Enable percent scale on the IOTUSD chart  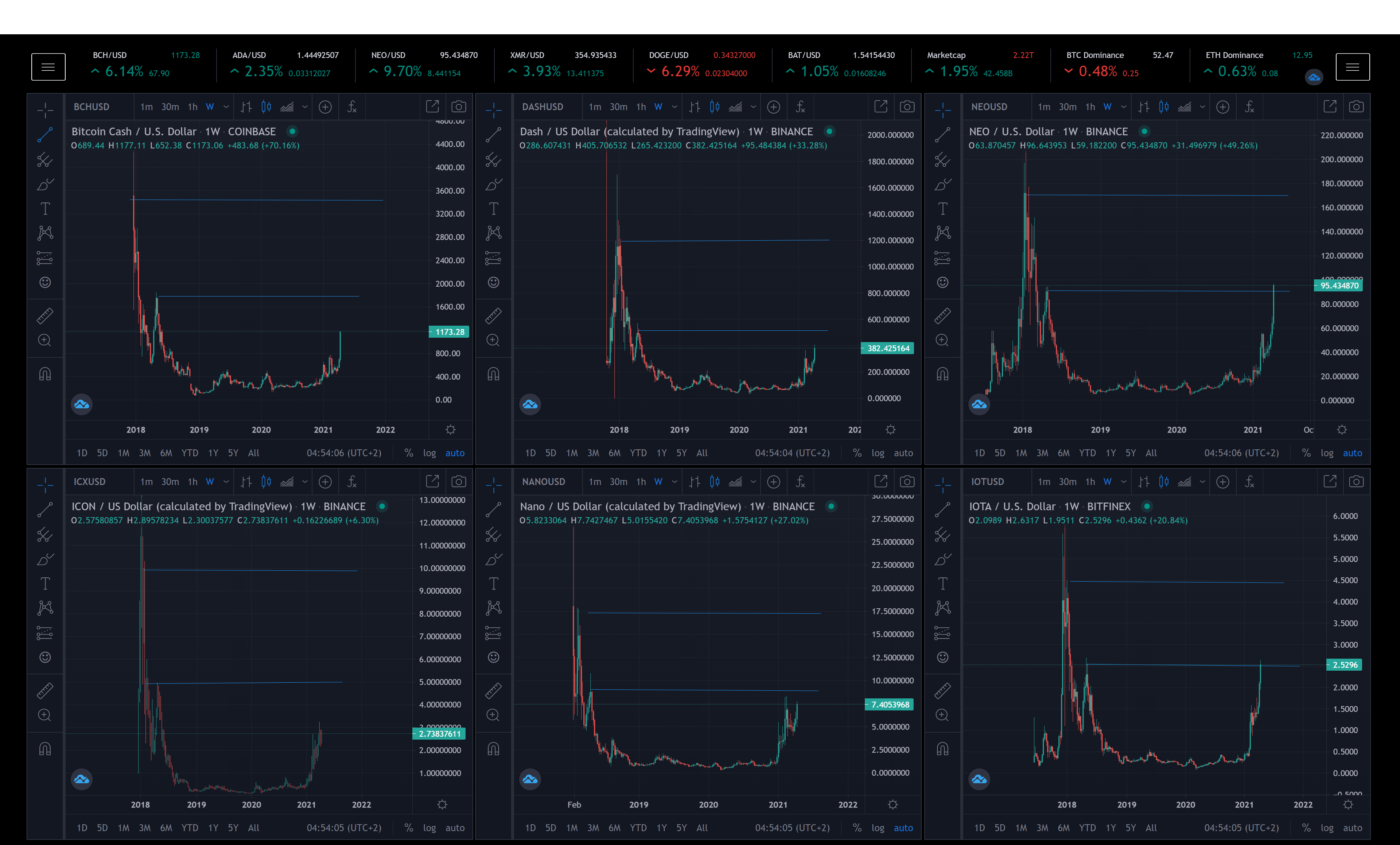1306,827
